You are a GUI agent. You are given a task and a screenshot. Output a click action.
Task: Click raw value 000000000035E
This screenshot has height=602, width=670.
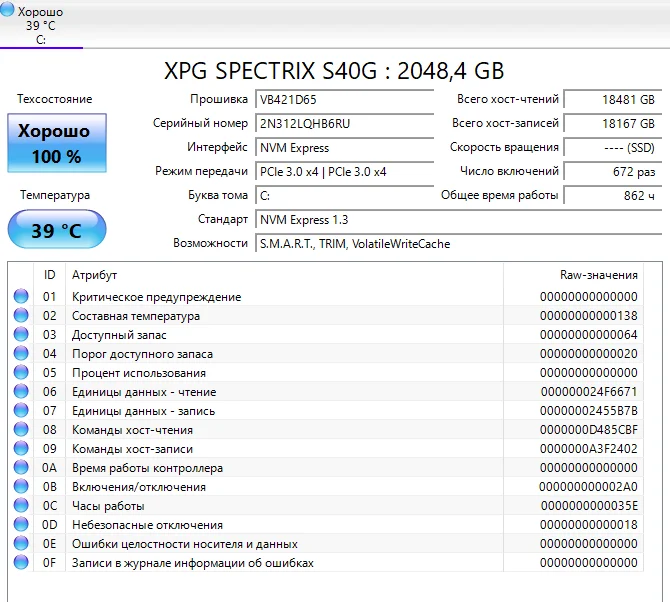tap(589, 506)
